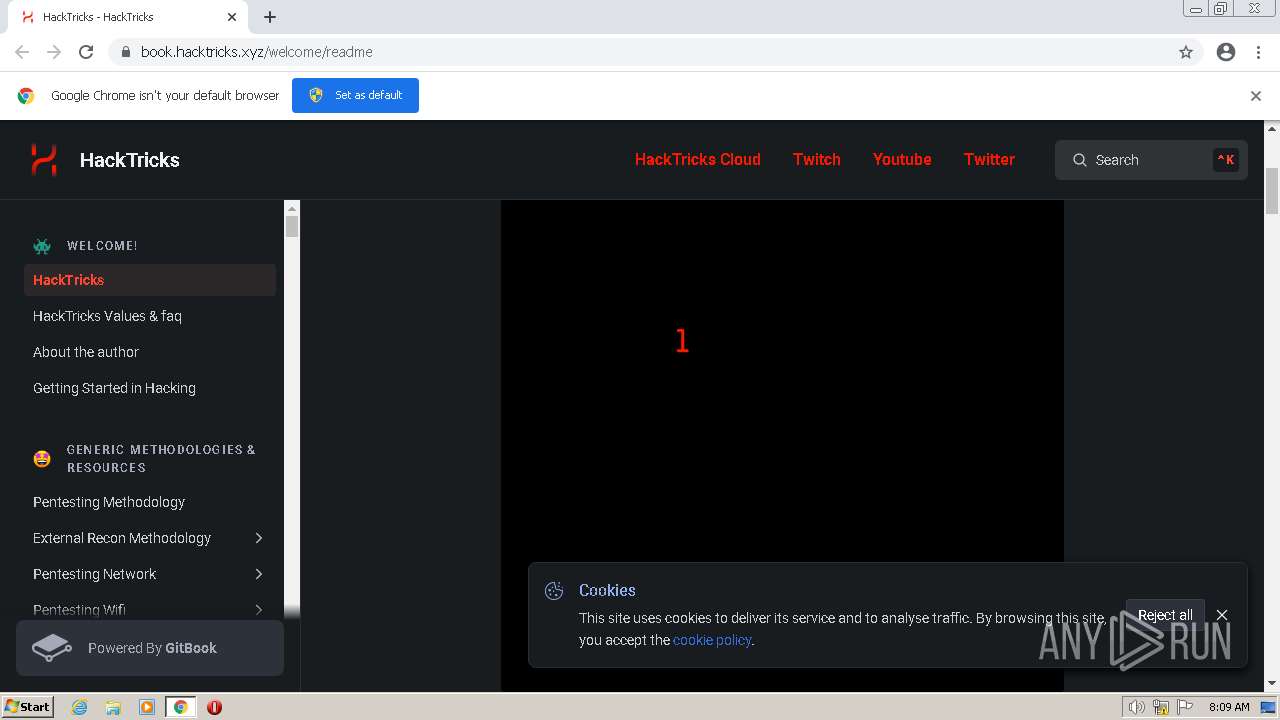
Task: Launch Internet Explorer from taskbar
Action: 80,707
